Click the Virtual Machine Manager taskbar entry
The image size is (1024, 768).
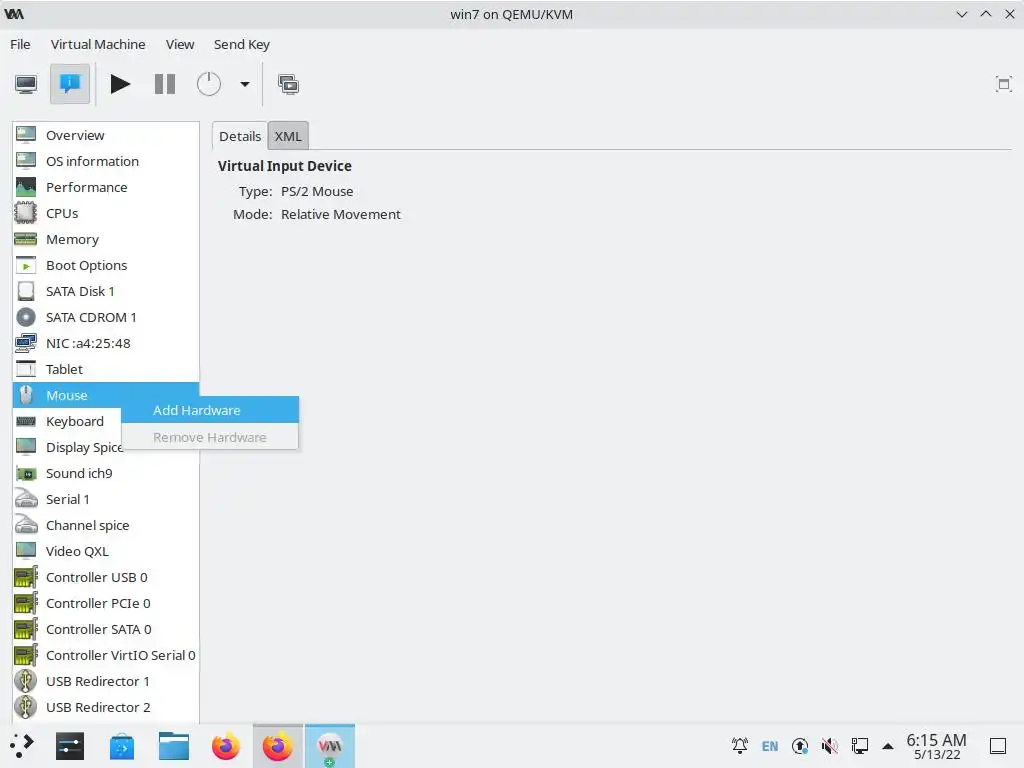point(330,746)
